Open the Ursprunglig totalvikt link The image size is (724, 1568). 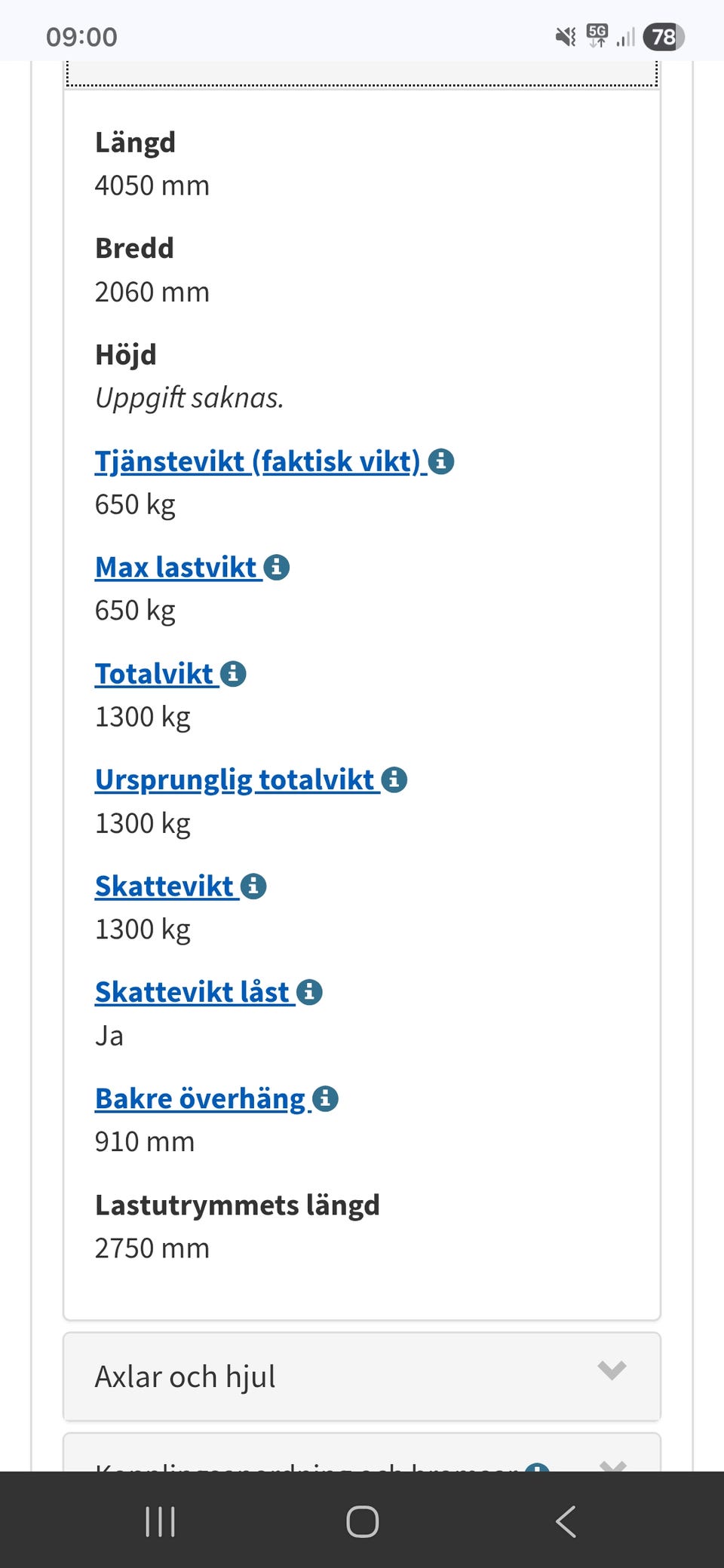pyautogui.click(x=235, y=780)
